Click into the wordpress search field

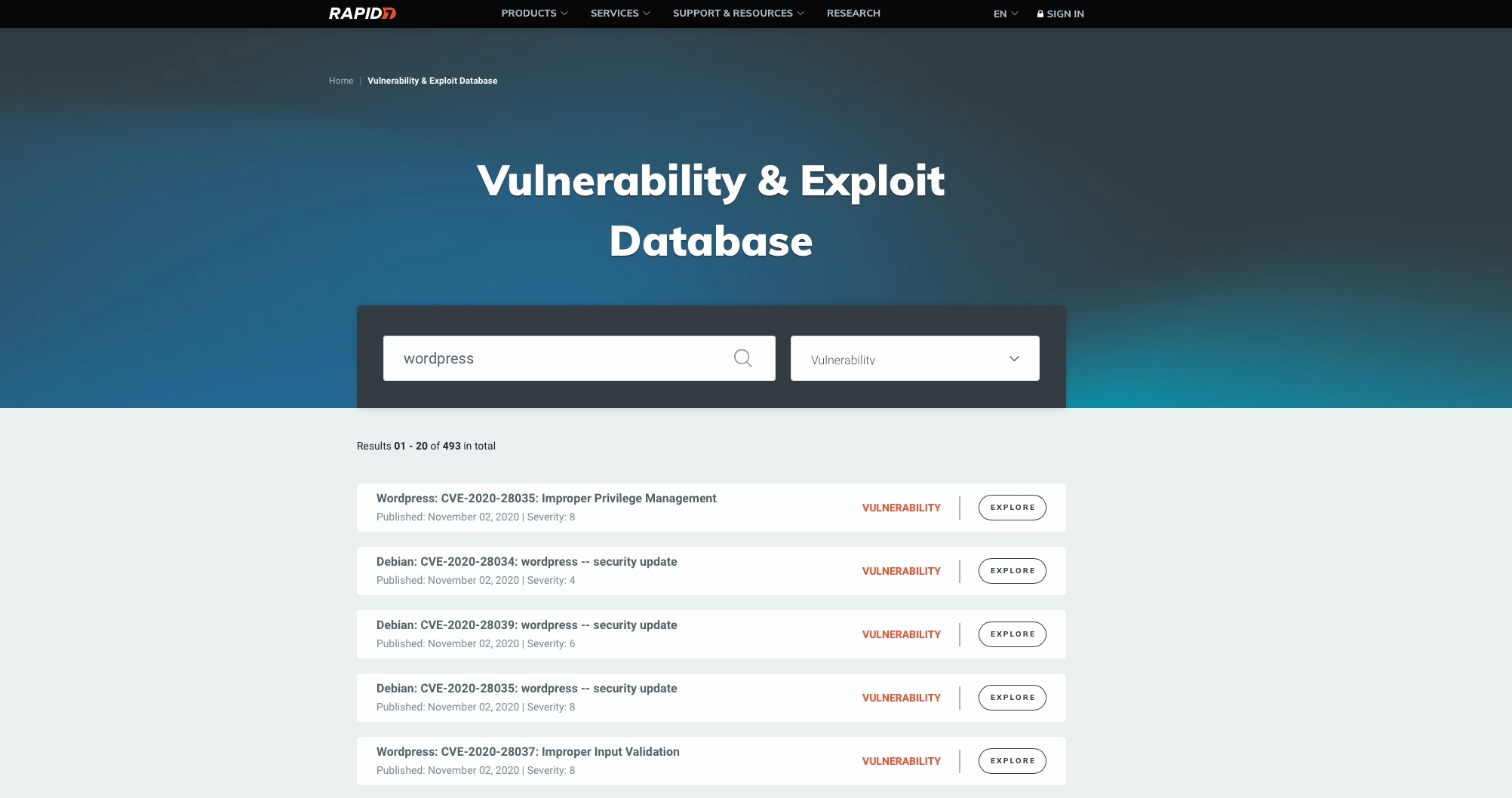point(558,358)
